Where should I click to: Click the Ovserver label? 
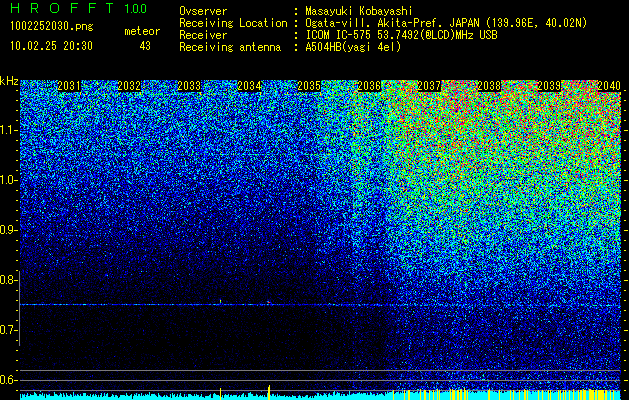(x=203, y=11)
